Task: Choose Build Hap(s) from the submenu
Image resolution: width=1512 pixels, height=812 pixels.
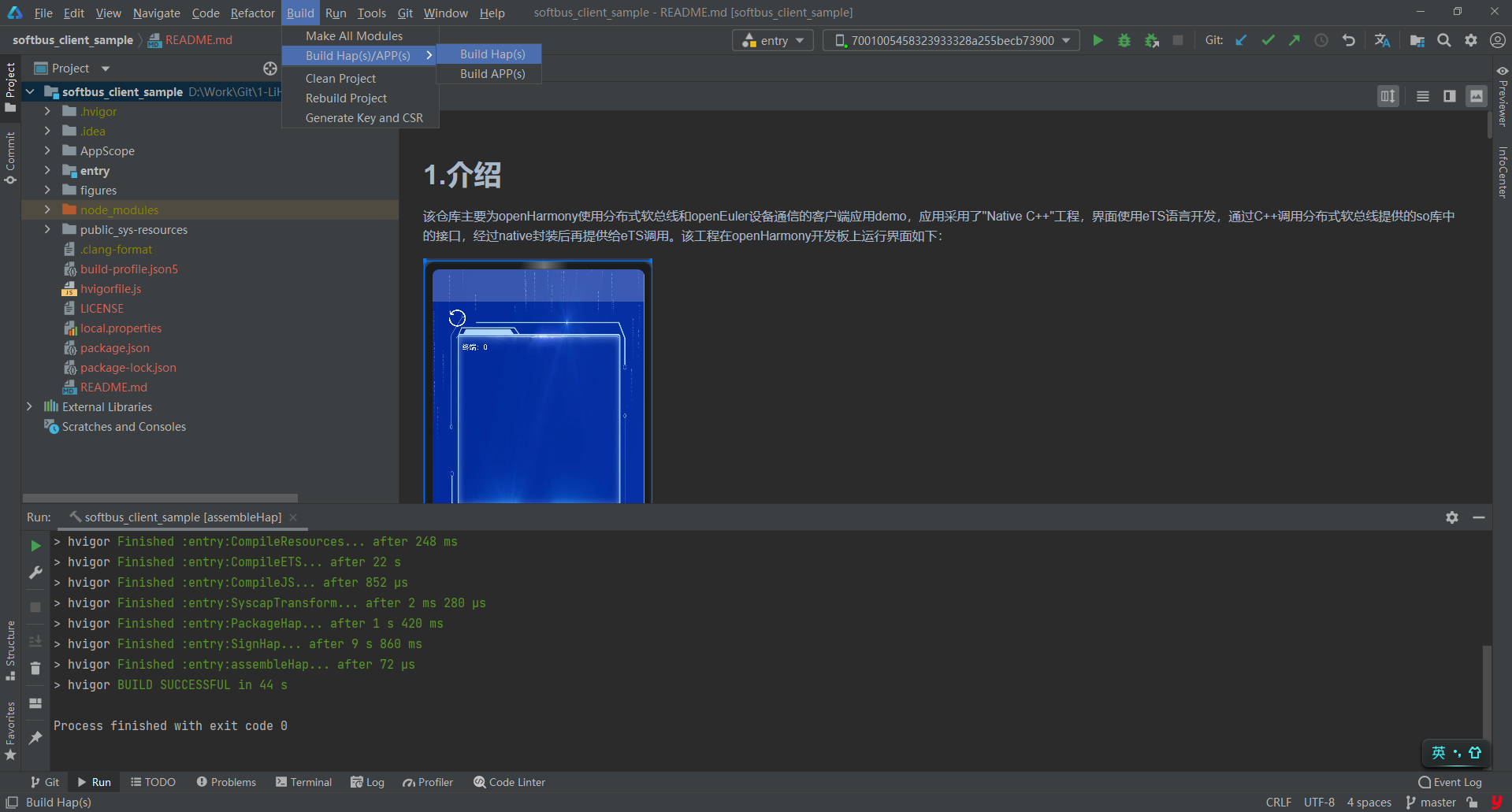Action: click(492, 54)
